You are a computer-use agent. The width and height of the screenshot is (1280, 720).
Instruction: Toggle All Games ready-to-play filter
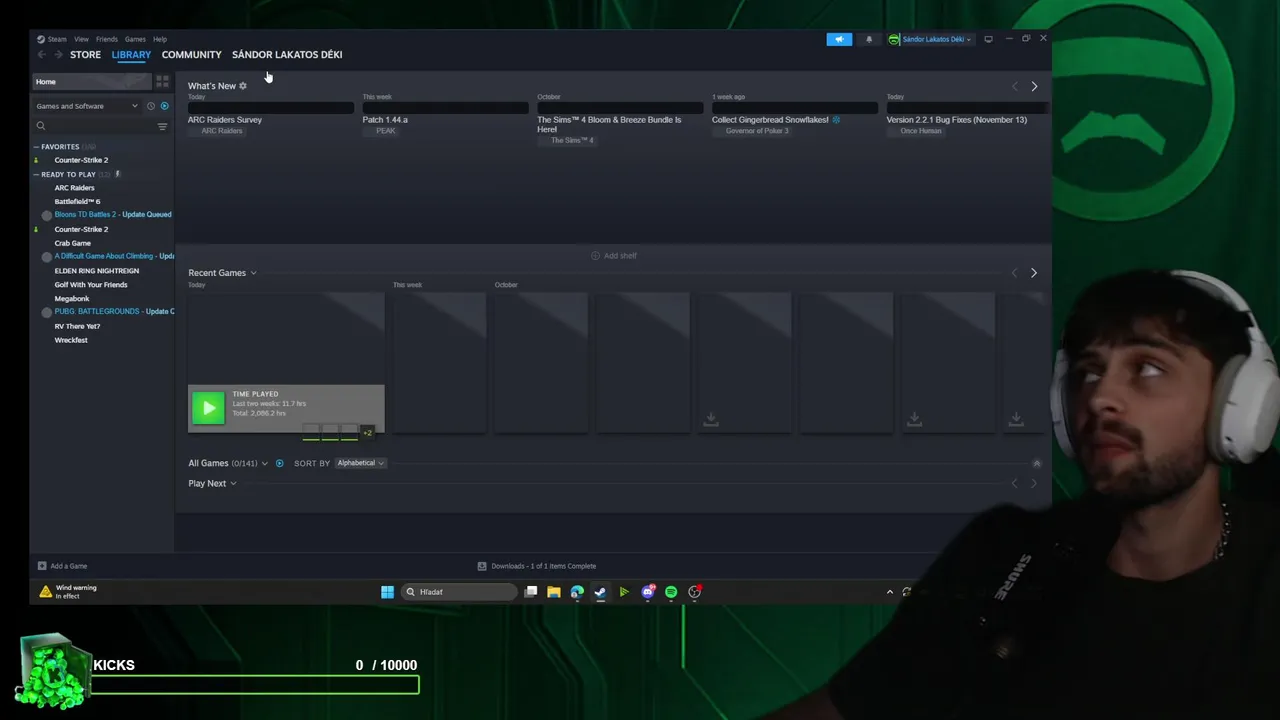click(x=279, y=463)
